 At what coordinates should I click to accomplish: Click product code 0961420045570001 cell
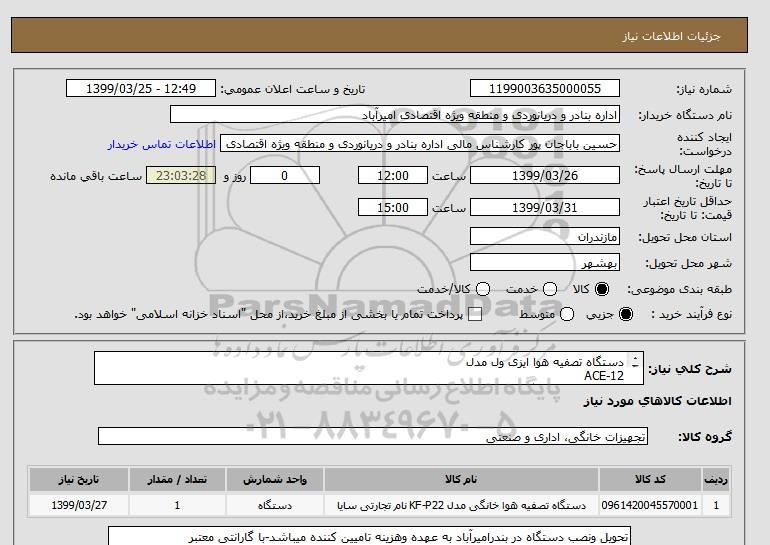[650, 505]
